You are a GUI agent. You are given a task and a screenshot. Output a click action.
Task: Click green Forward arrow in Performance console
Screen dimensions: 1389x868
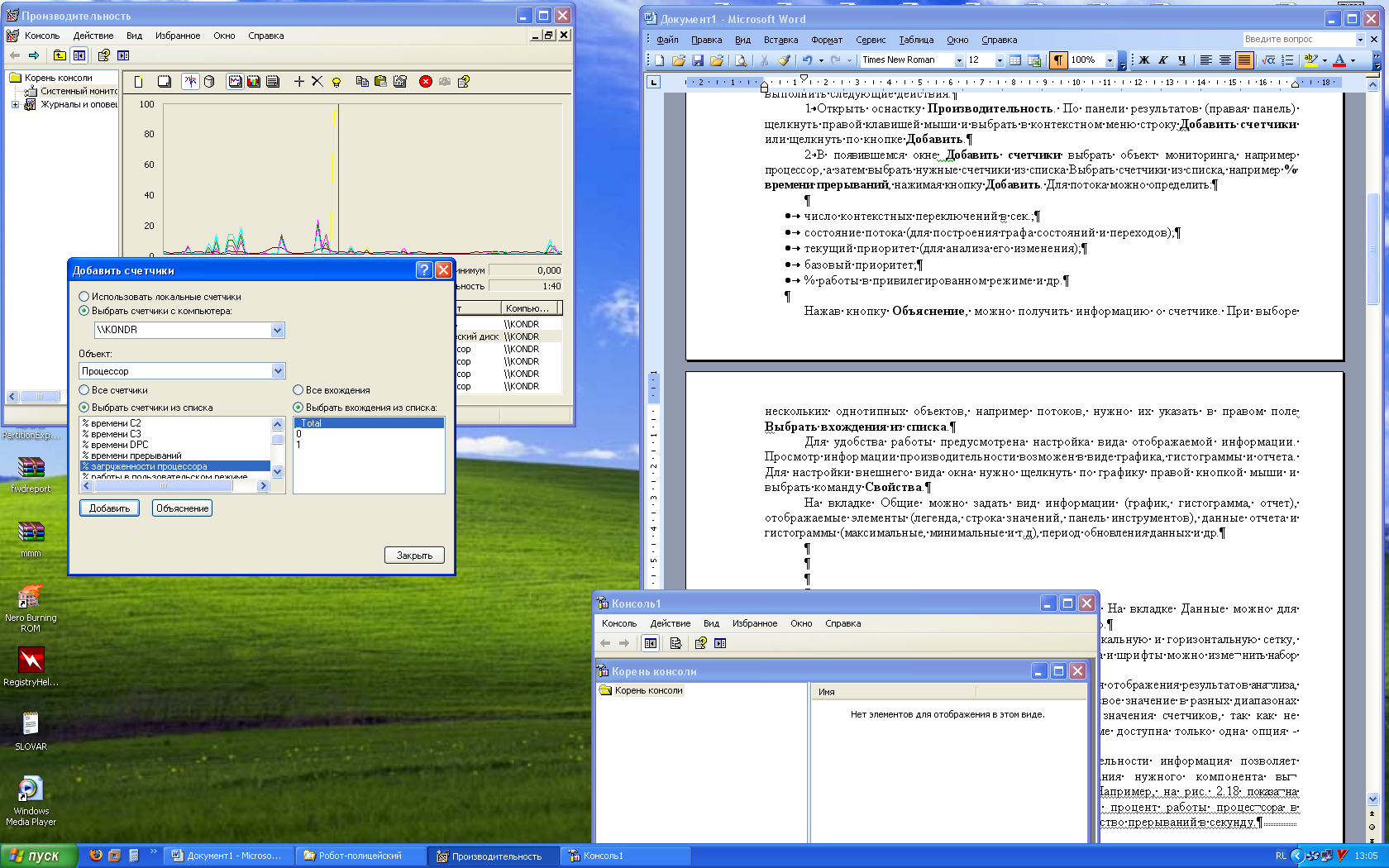click(34, 55)
